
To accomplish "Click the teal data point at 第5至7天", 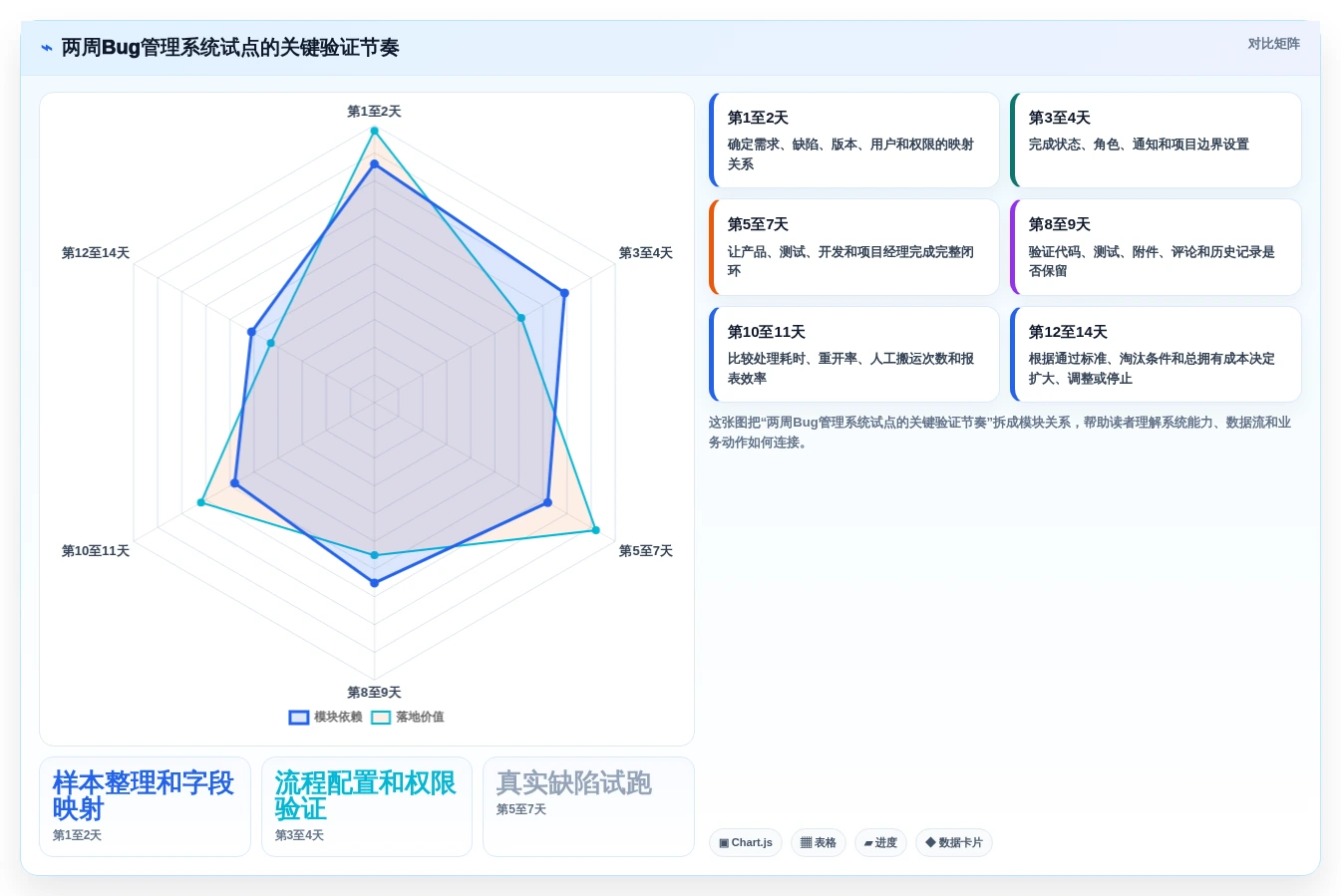I will point(596,530).
